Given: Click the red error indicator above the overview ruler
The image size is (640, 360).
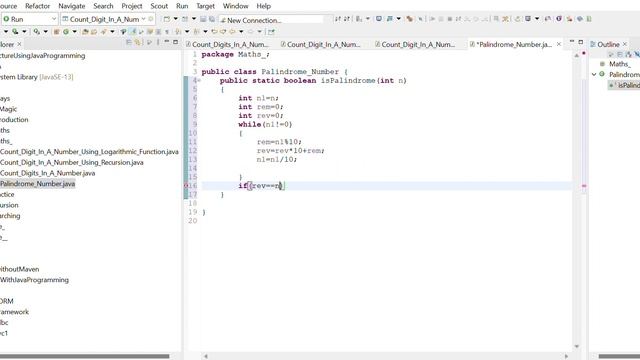Looking at the screenshot, I should 584,53.
